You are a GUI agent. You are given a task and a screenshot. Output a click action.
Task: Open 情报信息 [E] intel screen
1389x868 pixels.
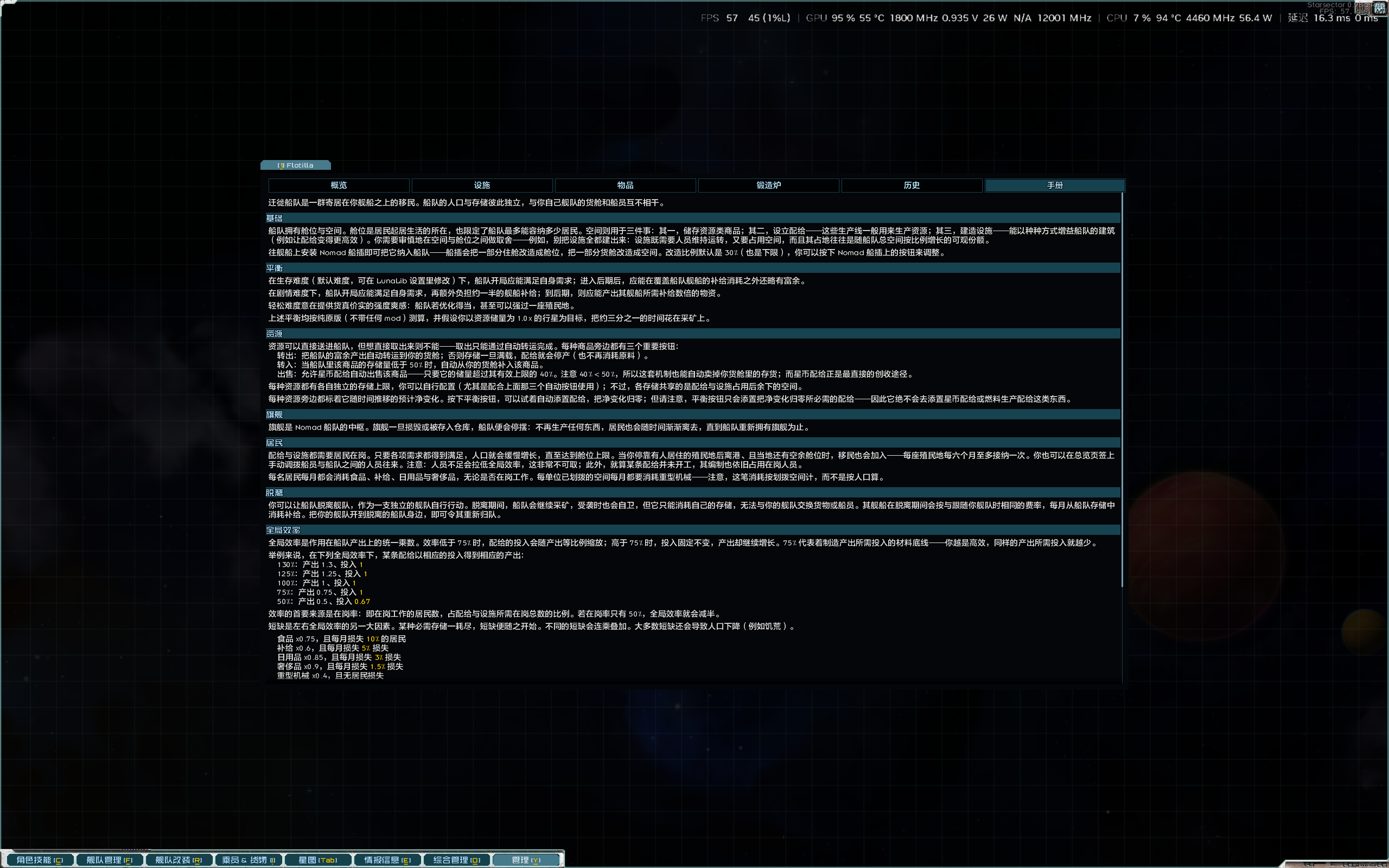[x=387, y=859]
